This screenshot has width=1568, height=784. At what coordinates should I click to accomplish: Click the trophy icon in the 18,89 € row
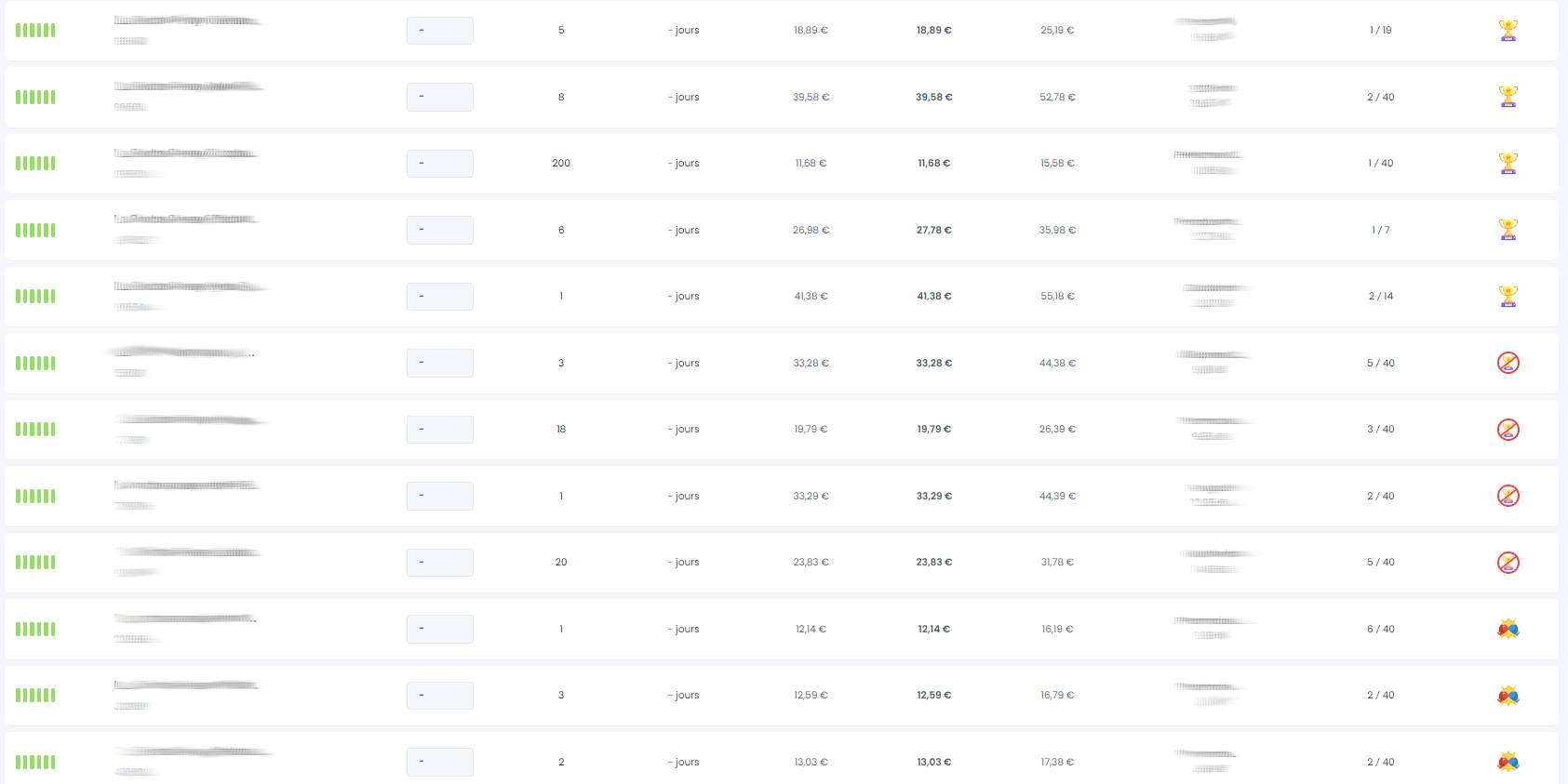(x=1508, y=31)
